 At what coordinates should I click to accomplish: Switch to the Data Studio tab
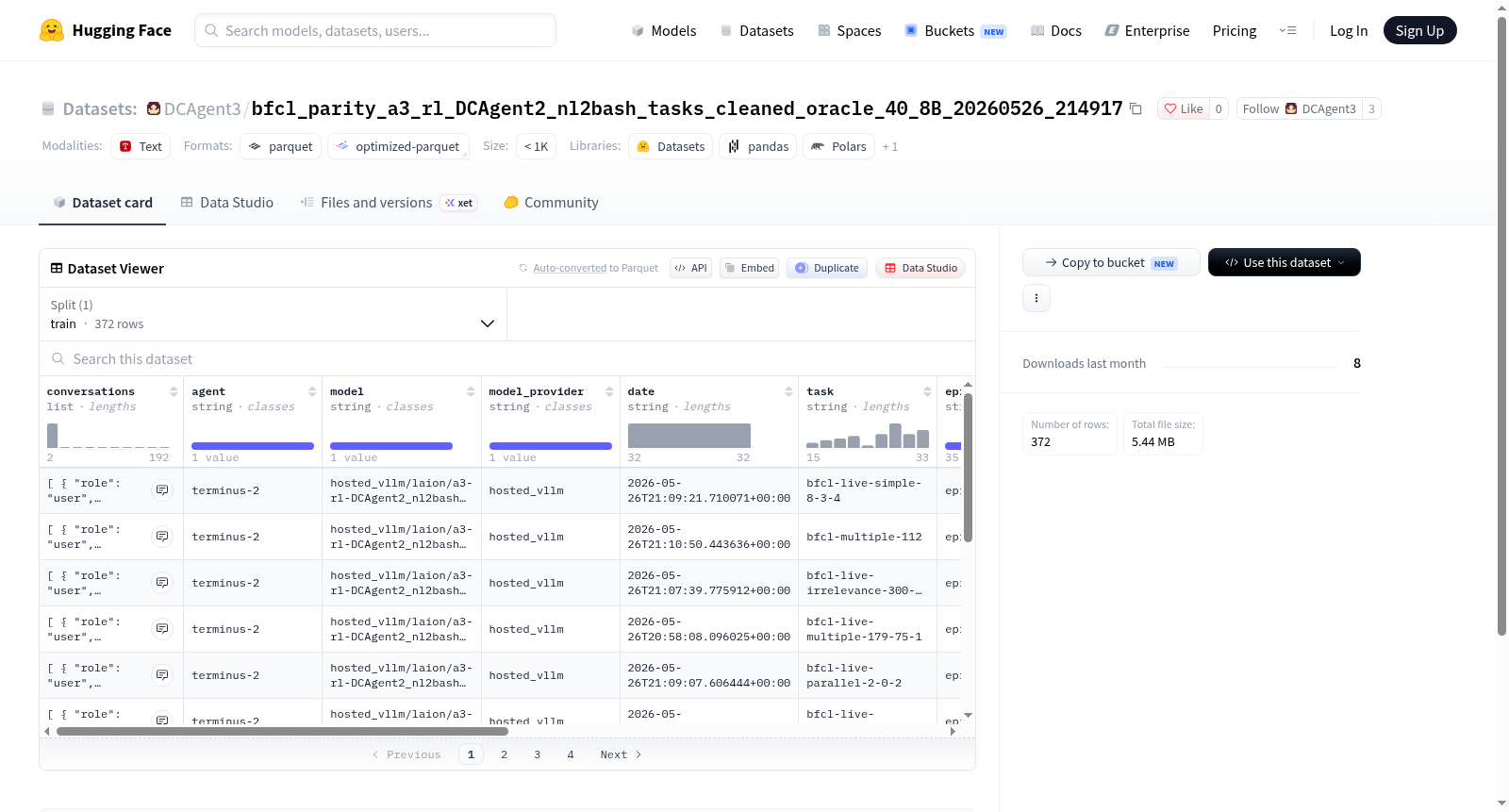click(227, 203)
